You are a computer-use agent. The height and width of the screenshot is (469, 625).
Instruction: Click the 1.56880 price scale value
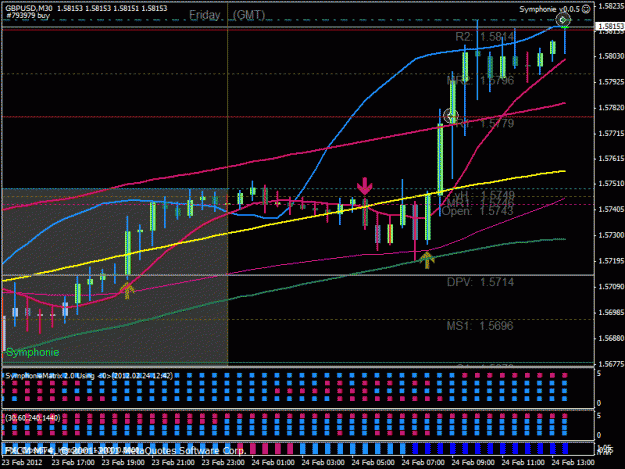611,338
